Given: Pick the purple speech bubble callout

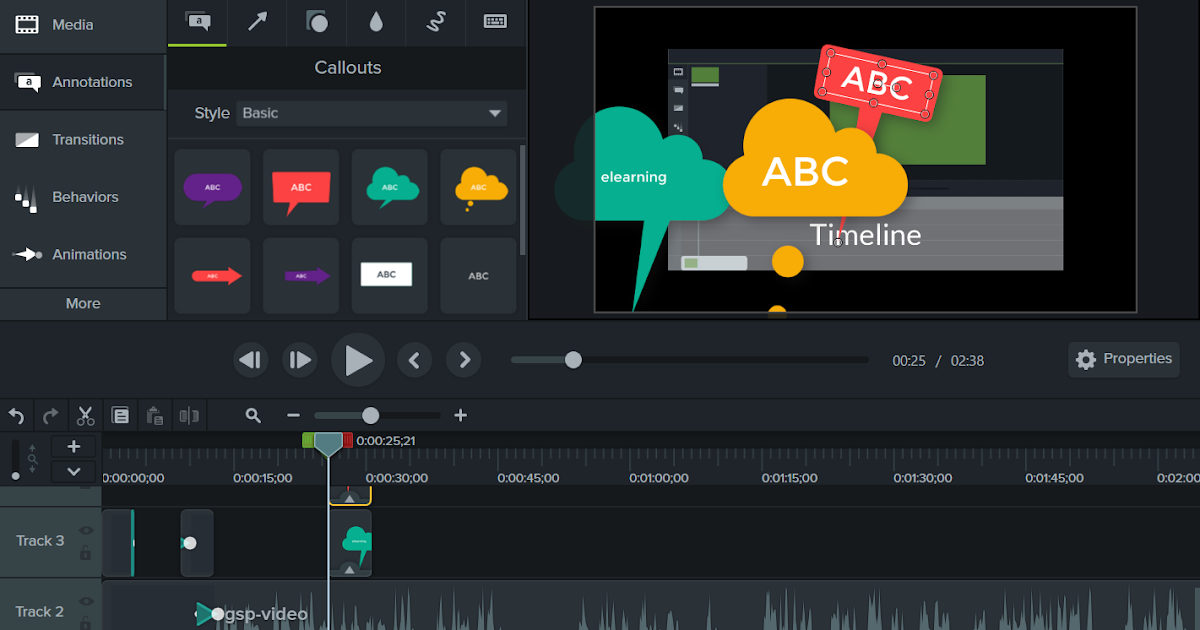Looking at the screenshot, I should (212, 187).
